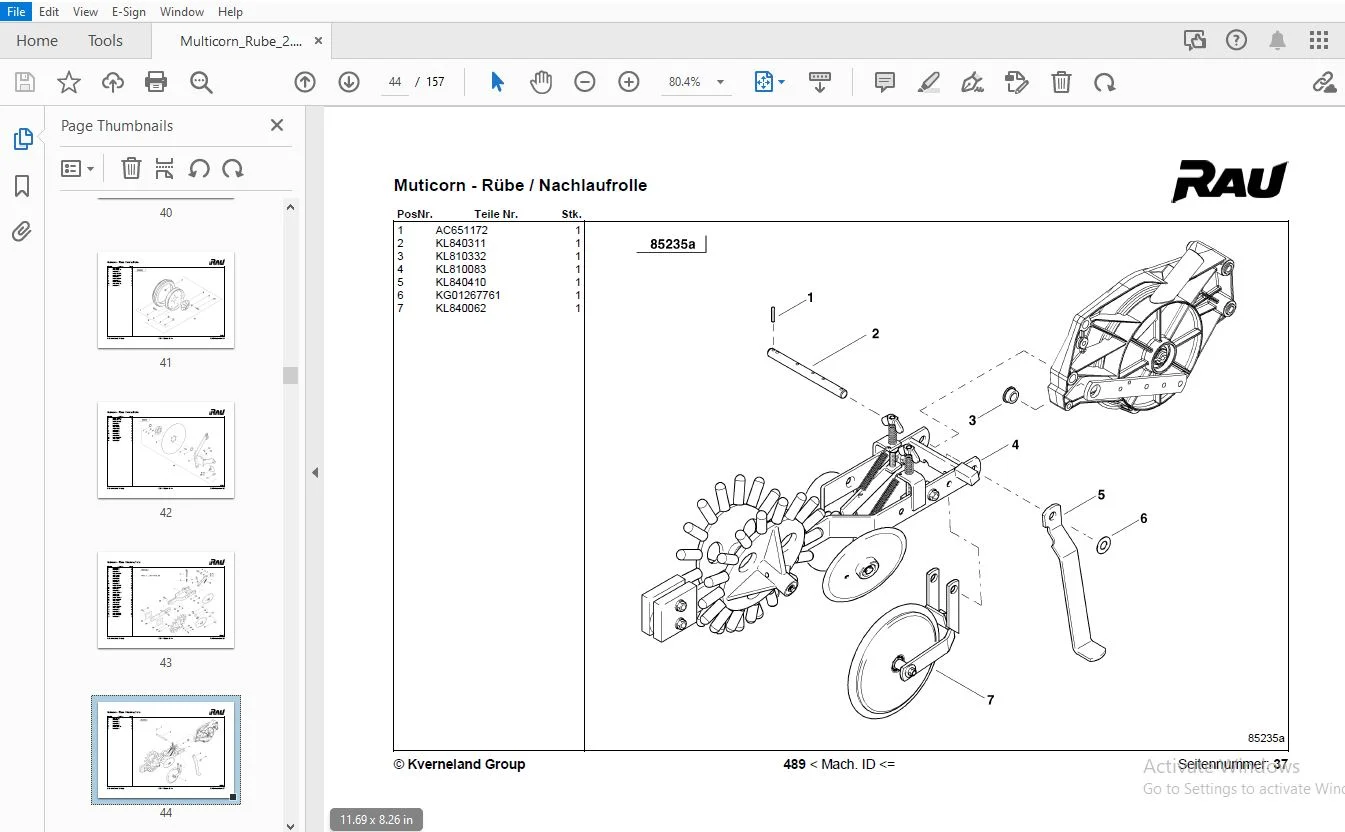Rotate thumbnails clockwise in the panel
1345x832 pixels.
point(233,168)
